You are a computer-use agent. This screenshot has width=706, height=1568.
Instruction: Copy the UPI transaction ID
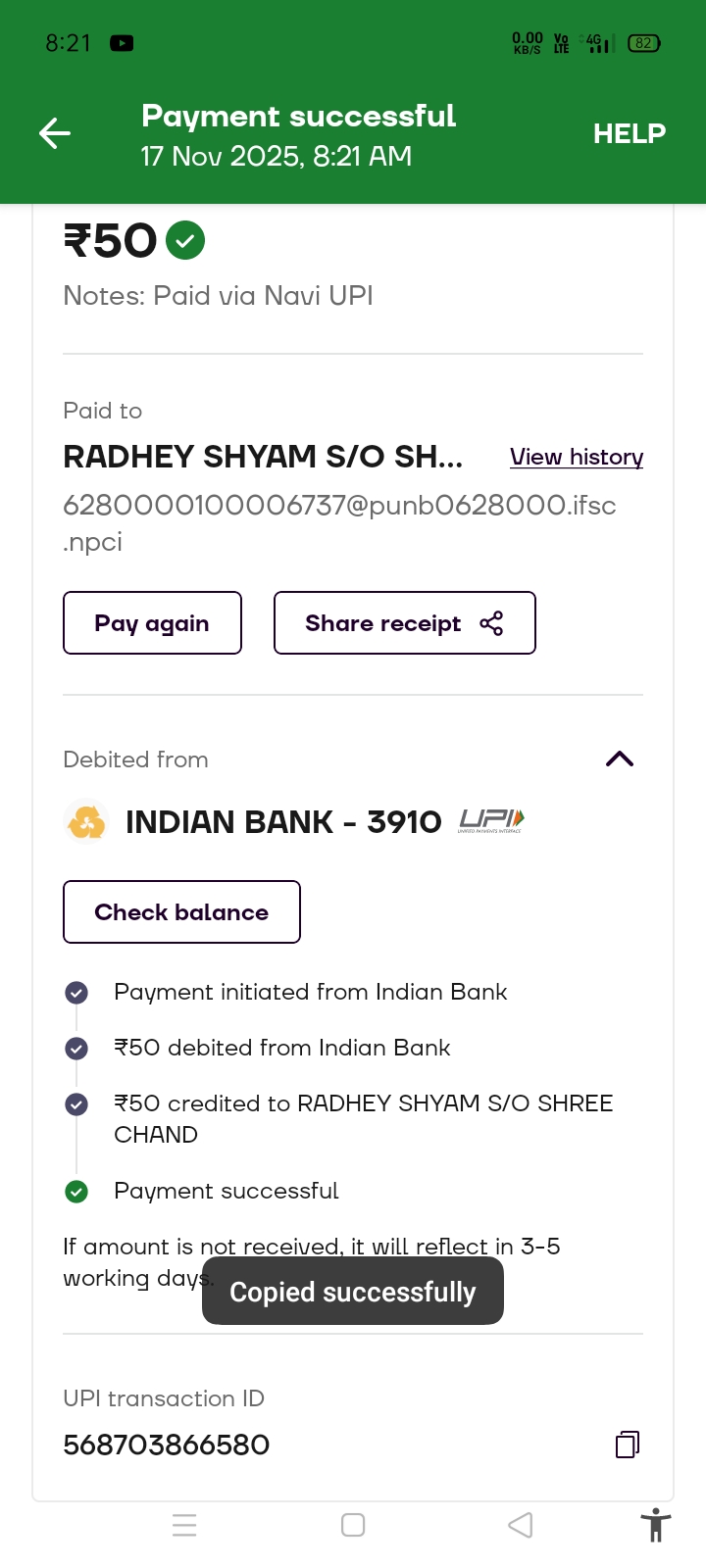[x=628, y=1445]
